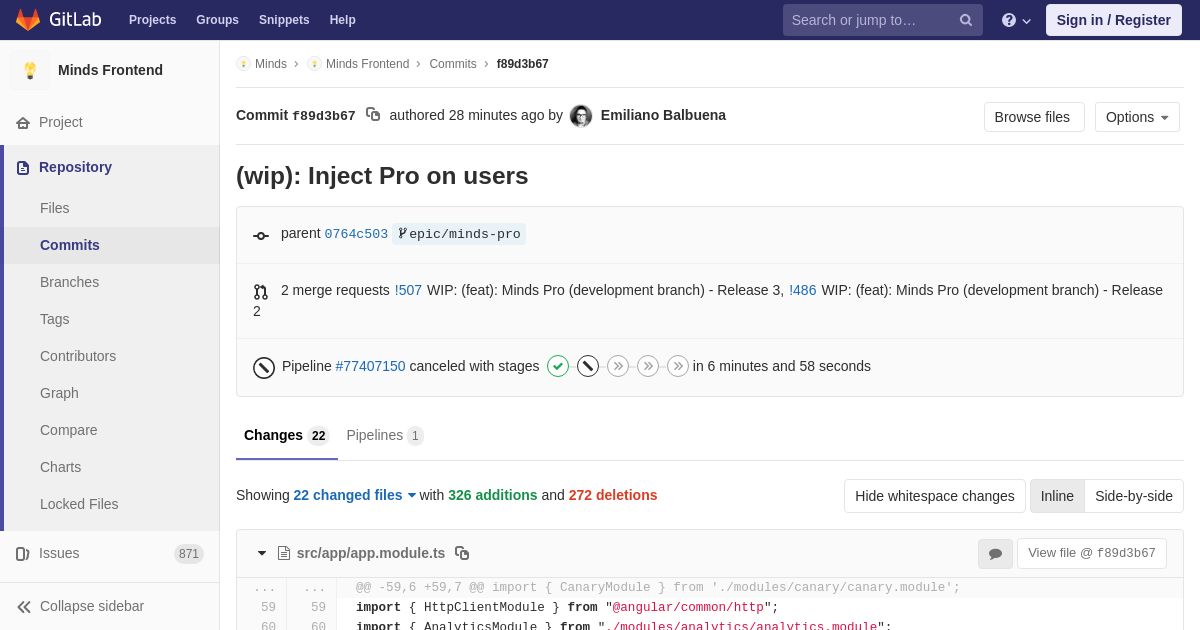
Task: Click Sign in / Register button
Action: 1114,20
